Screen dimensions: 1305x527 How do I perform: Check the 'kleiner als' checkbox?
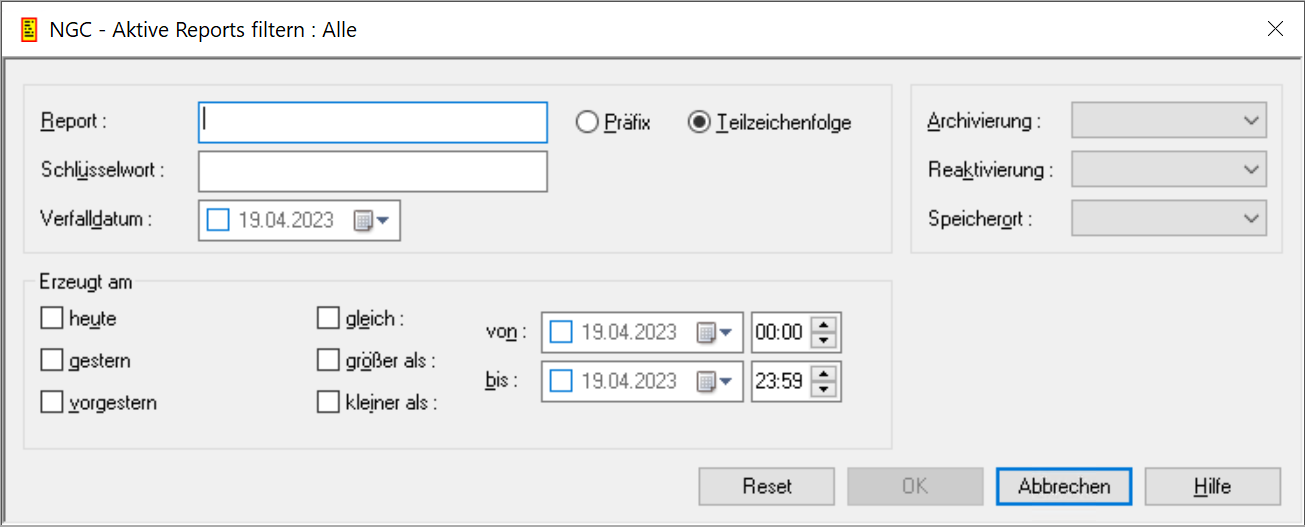point(328,403)
